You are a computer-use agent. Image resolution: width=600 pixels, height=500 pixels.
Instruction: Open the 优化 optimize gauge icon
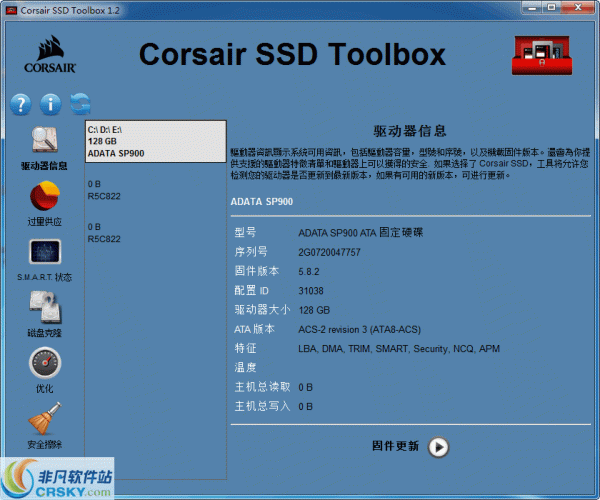click(x=44, y=362)
